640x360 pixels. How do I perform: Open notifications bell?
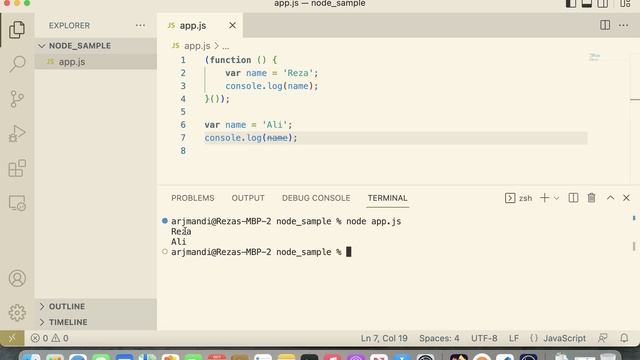624,338
